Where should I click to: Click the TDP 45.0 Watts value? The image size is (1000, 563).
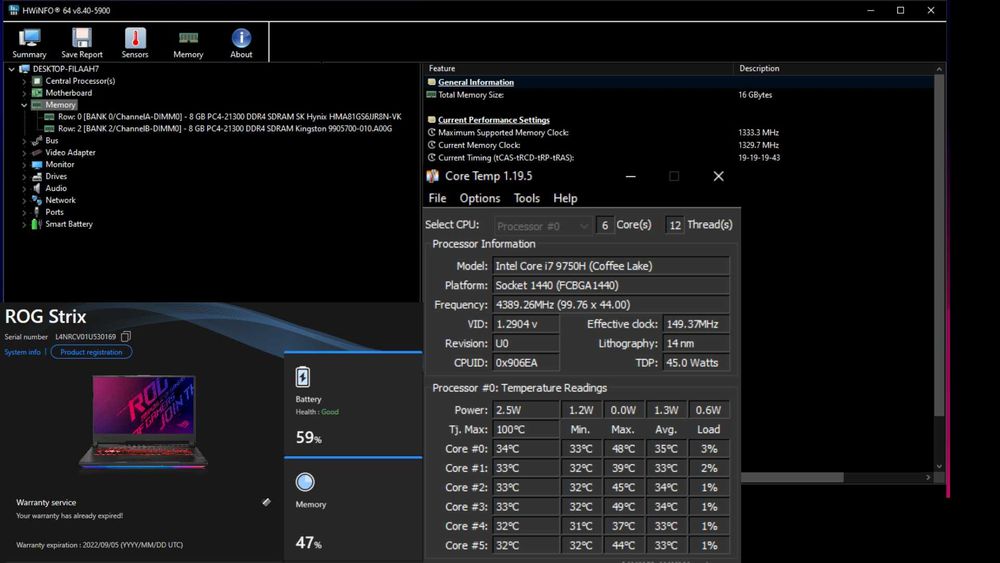tap(696, 363)
